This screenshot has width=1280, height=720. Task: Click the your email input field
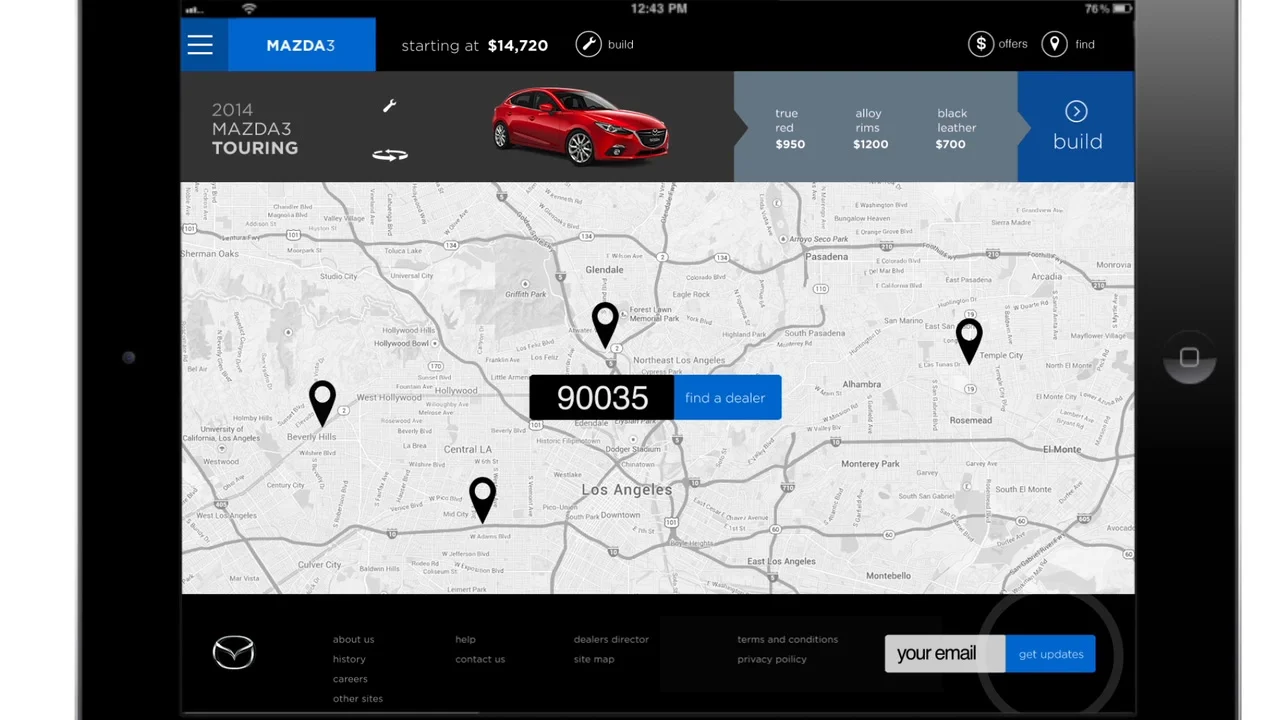945,654
